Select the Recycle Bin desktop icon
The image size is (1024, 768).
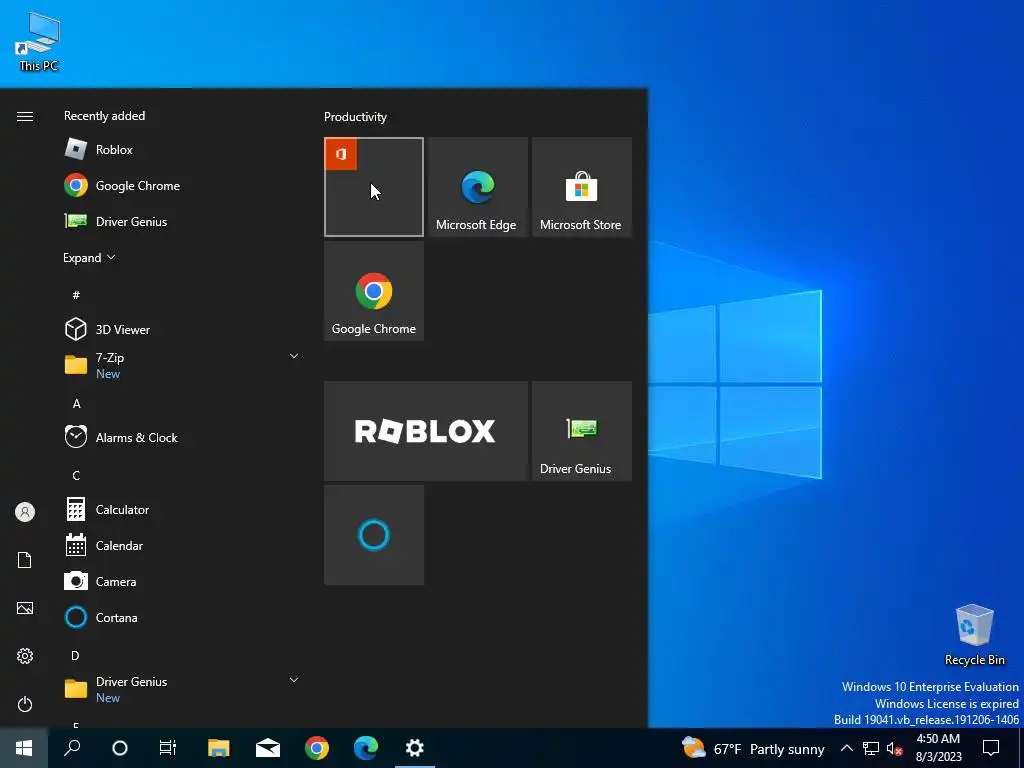(x=974, y=635)
